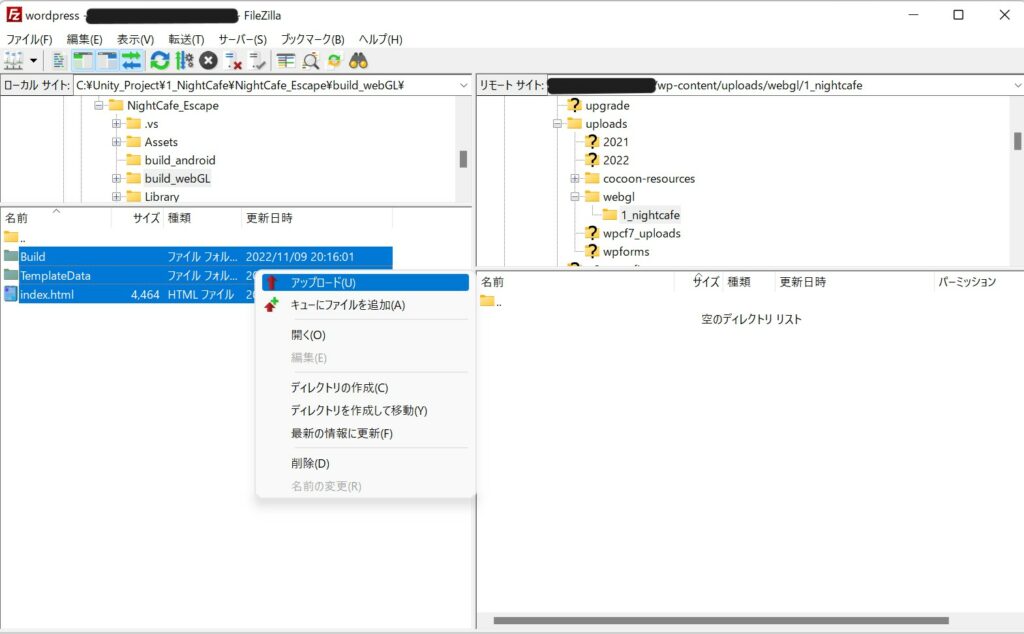1024x634 pixels.
Task: Select wpcf7_uploads remote folder
Action: (x=641, y=233)
